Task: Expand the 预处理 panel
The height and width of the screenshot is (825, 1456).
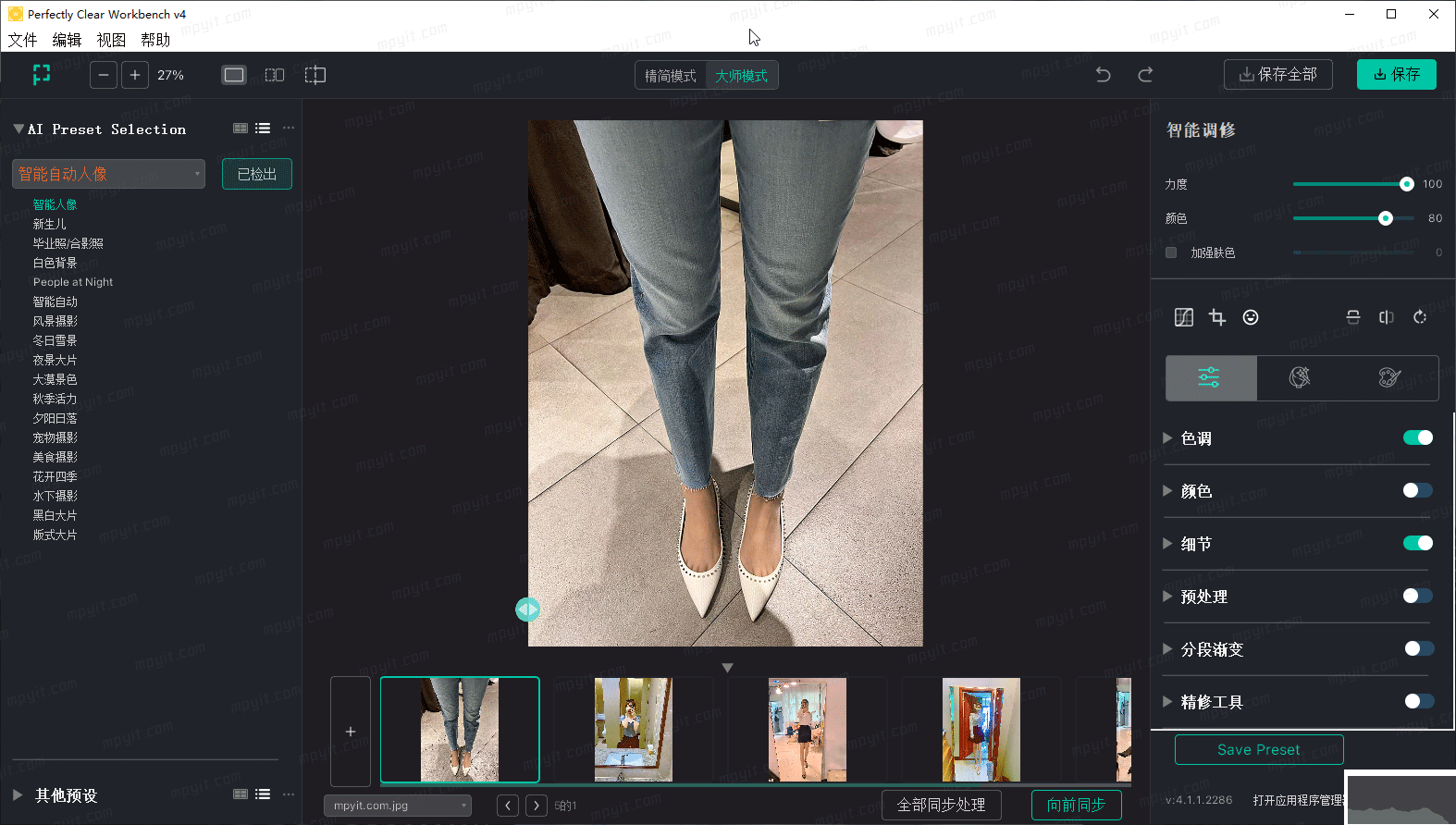Action: click(1167, 597)
